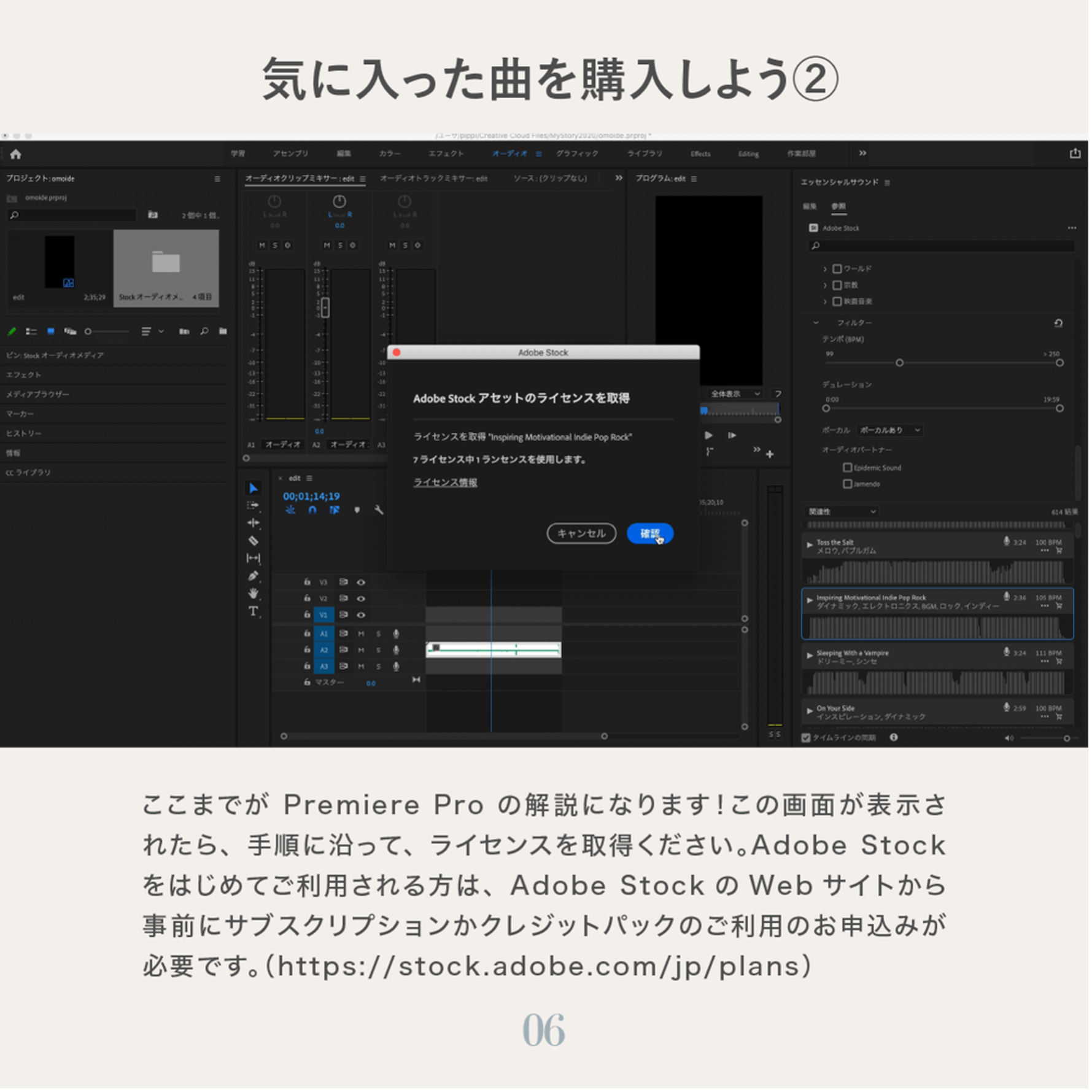Click Find magnifier in Project panel footer
This screenshot has width=1092, height=1092.
205,333
